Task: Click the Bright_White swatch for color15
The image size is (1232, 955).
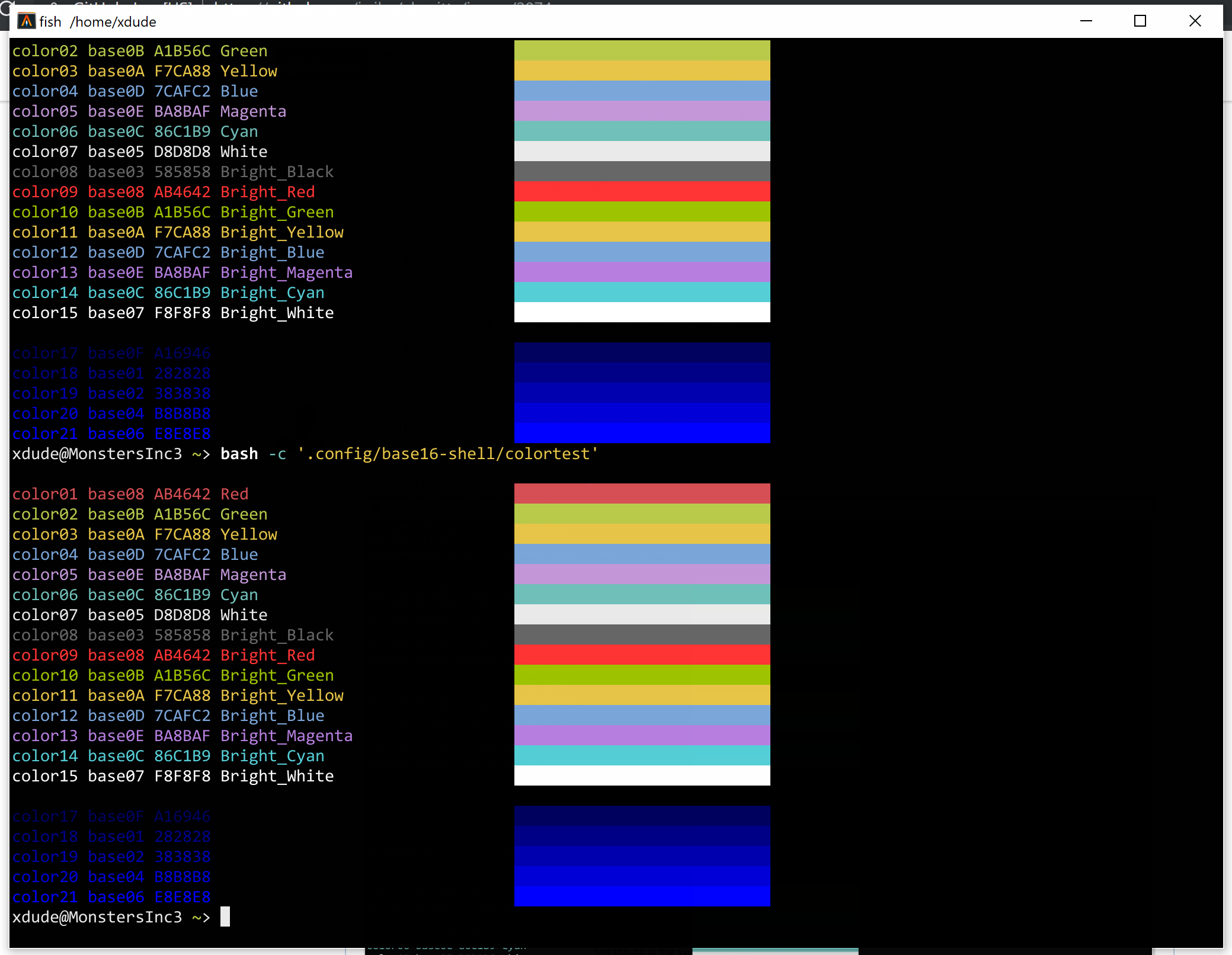Action: point(642,776)
